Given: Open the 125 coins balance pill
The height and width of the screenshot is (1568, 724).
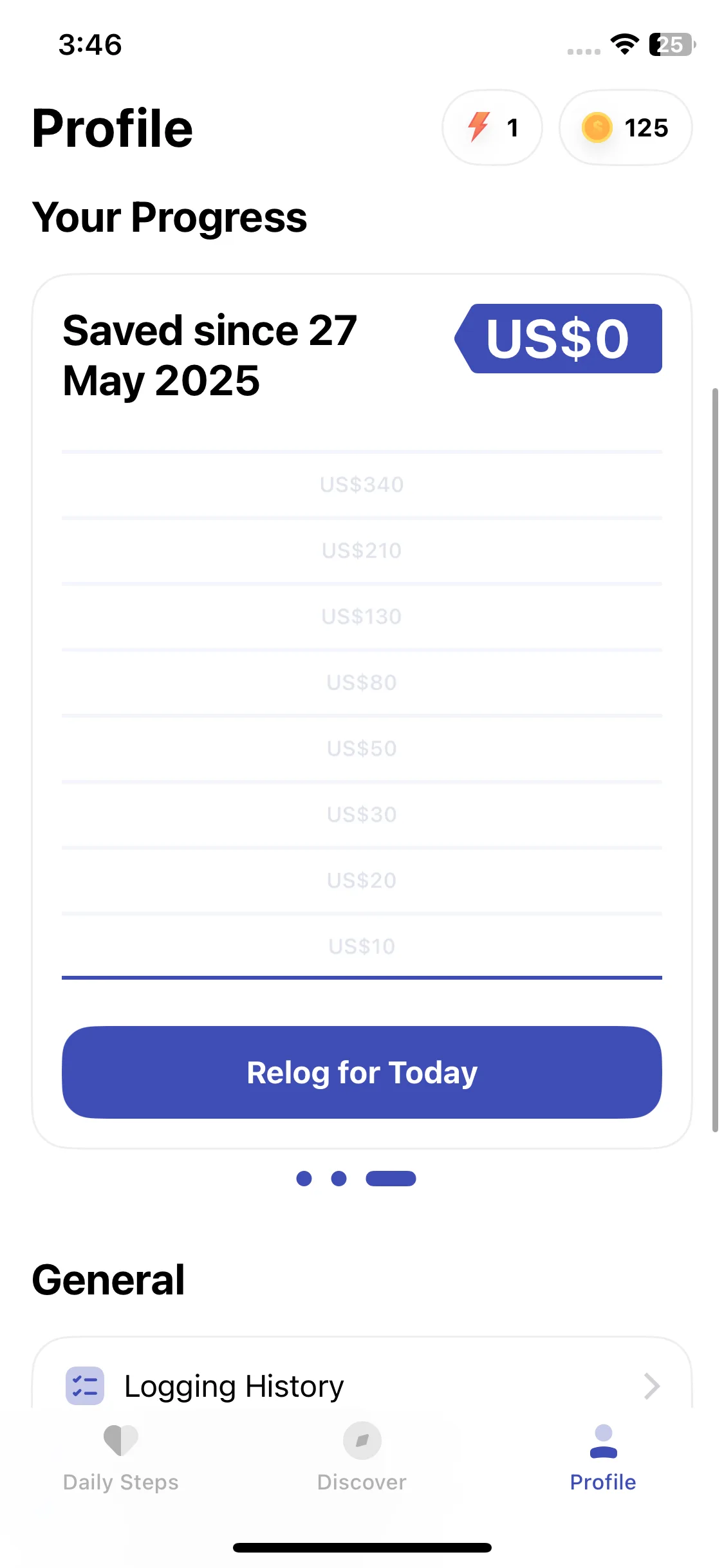Looking at the screenshot, I should coord(626,127).
